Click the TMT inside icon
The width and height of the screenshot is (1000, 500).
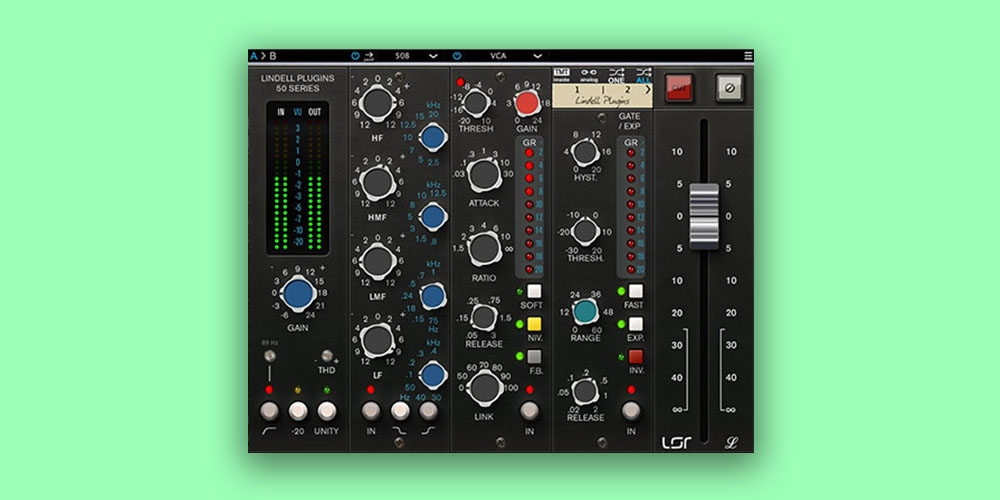pos(561,75)
